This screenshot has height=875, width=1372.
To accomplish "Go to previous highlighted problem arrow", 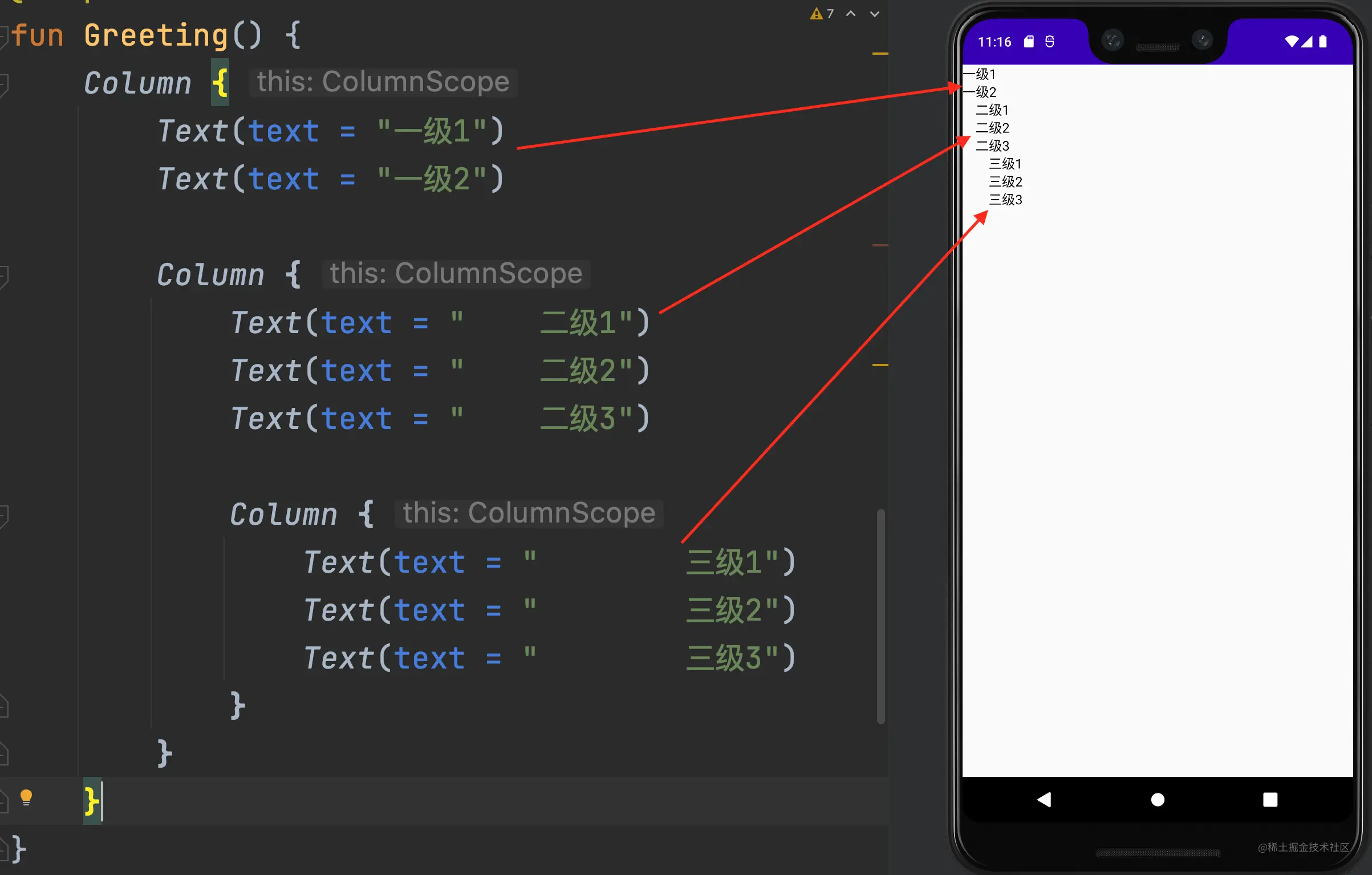I will (851, 14).
